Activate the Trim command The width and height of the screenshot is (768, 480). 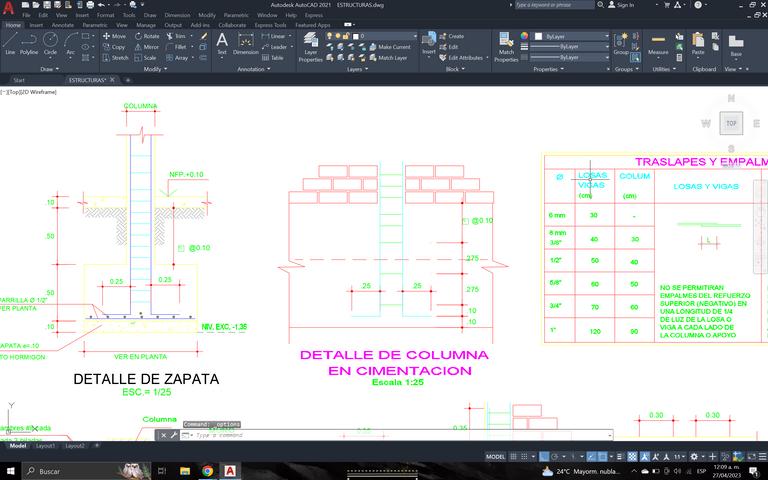click(x=176, y=36)
